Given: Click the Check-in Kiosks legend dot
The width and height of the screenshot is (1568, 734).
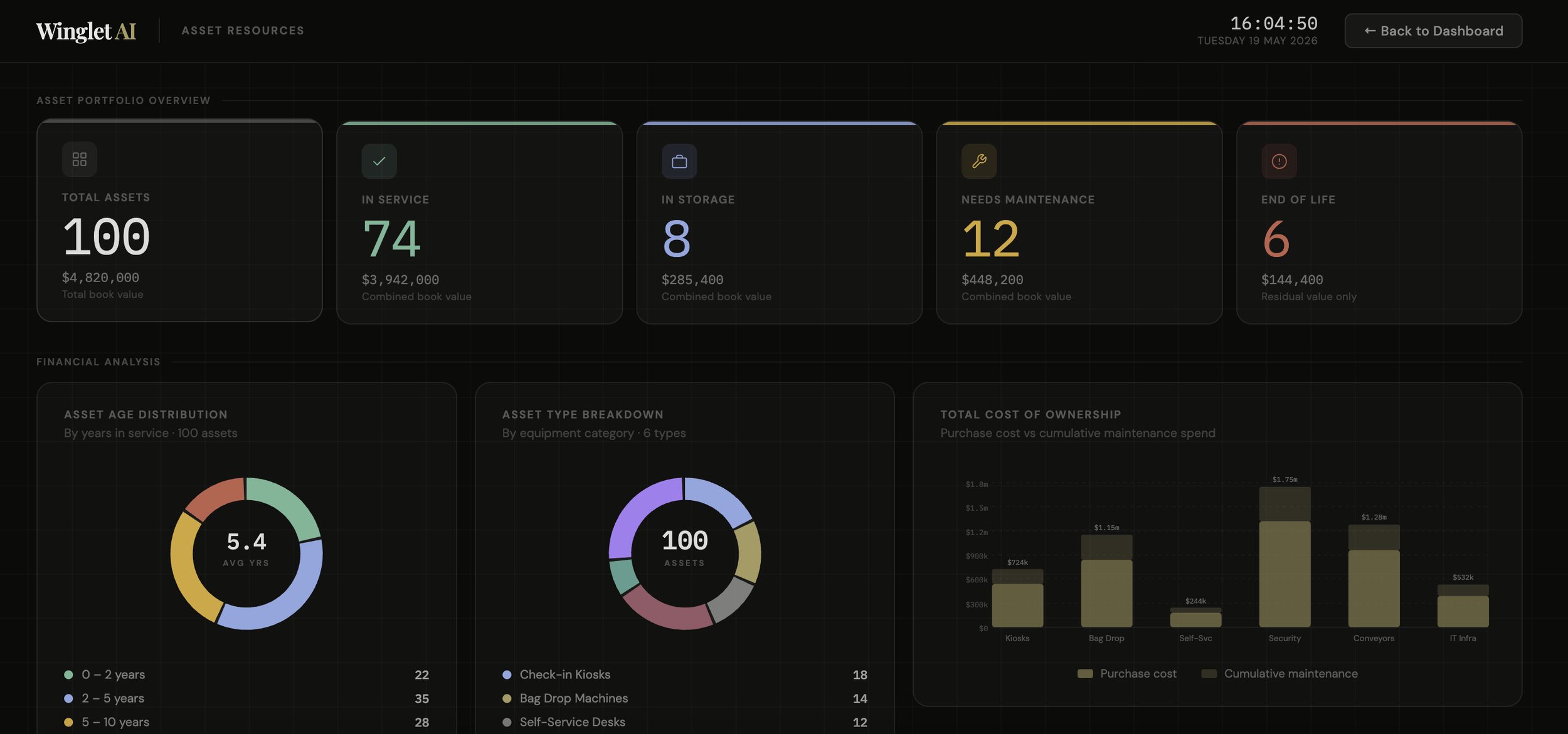Looking at the screenshot, I should (x=507, y=674).
